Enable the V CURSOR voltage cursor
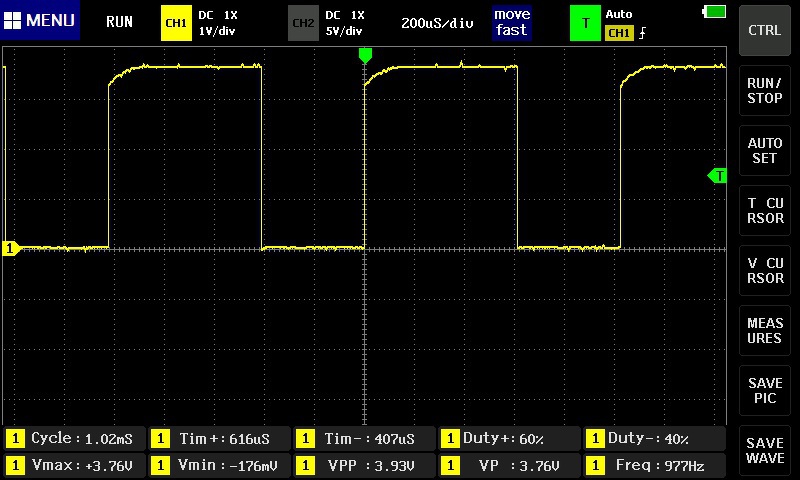 pos(764,270)
